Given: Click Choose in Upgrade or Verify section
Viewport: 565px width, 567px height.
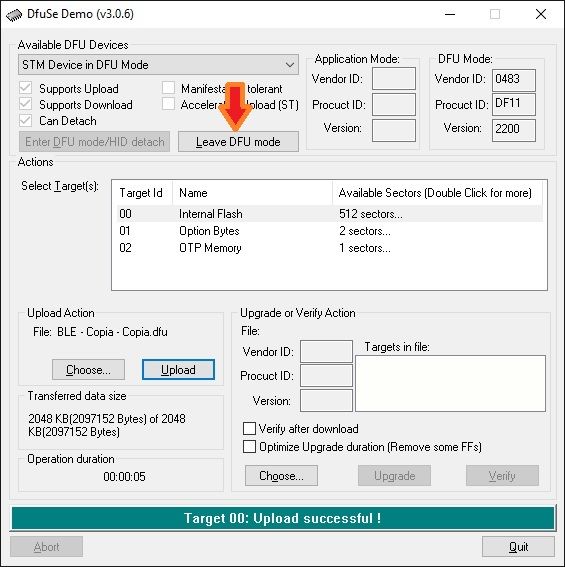Looking at the screenshot, I should pyautogui.click(x=281, y=476).
